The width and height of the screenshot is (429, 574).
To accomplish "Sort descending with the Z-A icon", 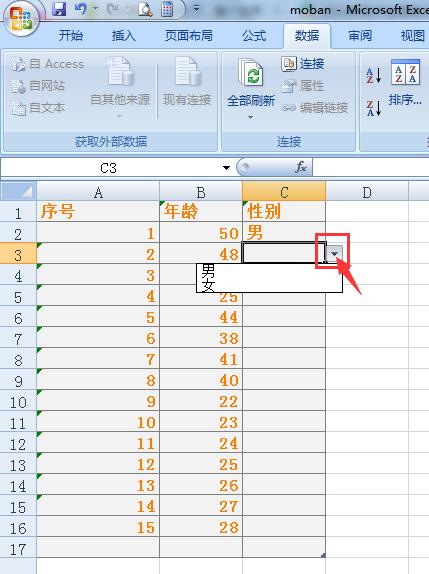I will pos(374,108).
